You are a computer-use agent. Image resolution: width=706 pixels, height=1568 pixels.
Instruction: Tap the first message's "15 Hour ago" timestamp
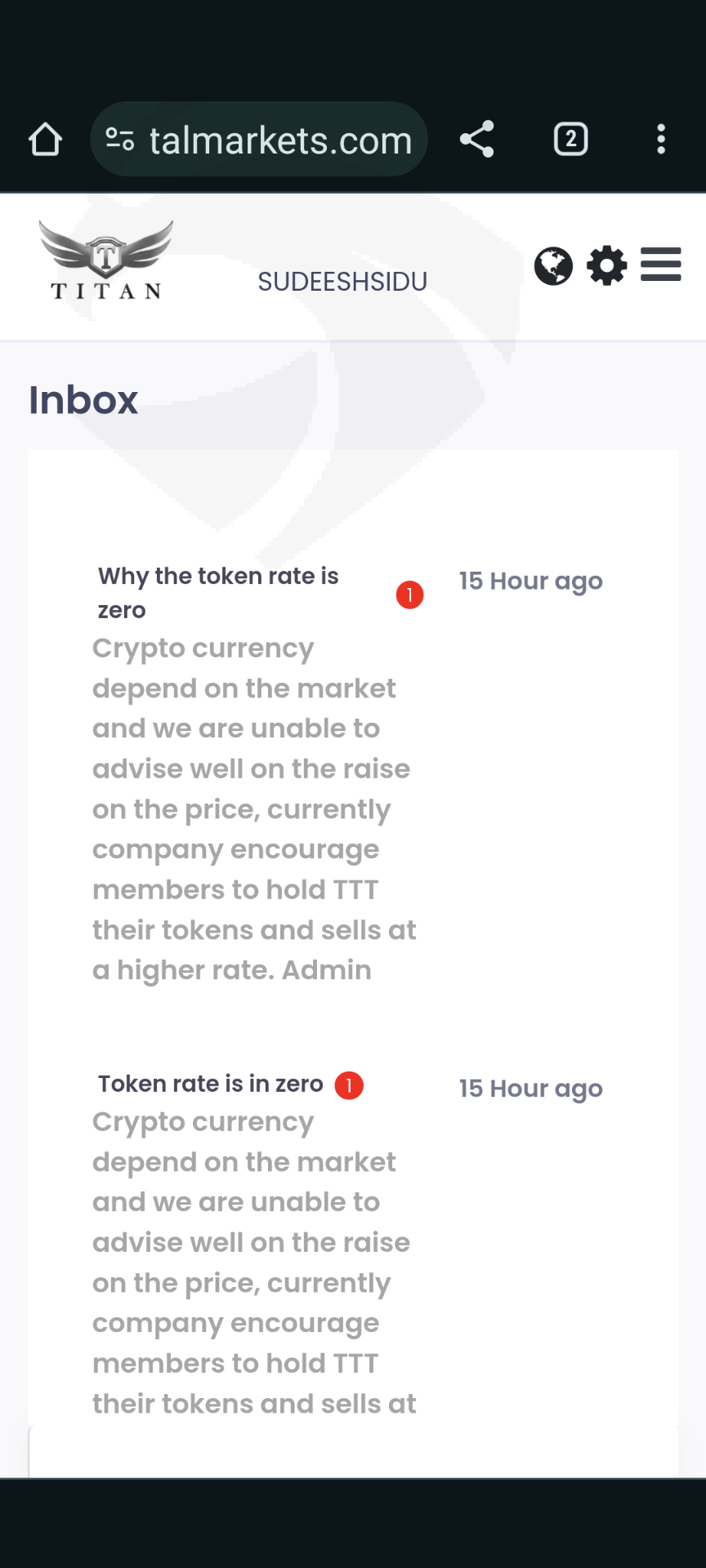coord(530,581)
